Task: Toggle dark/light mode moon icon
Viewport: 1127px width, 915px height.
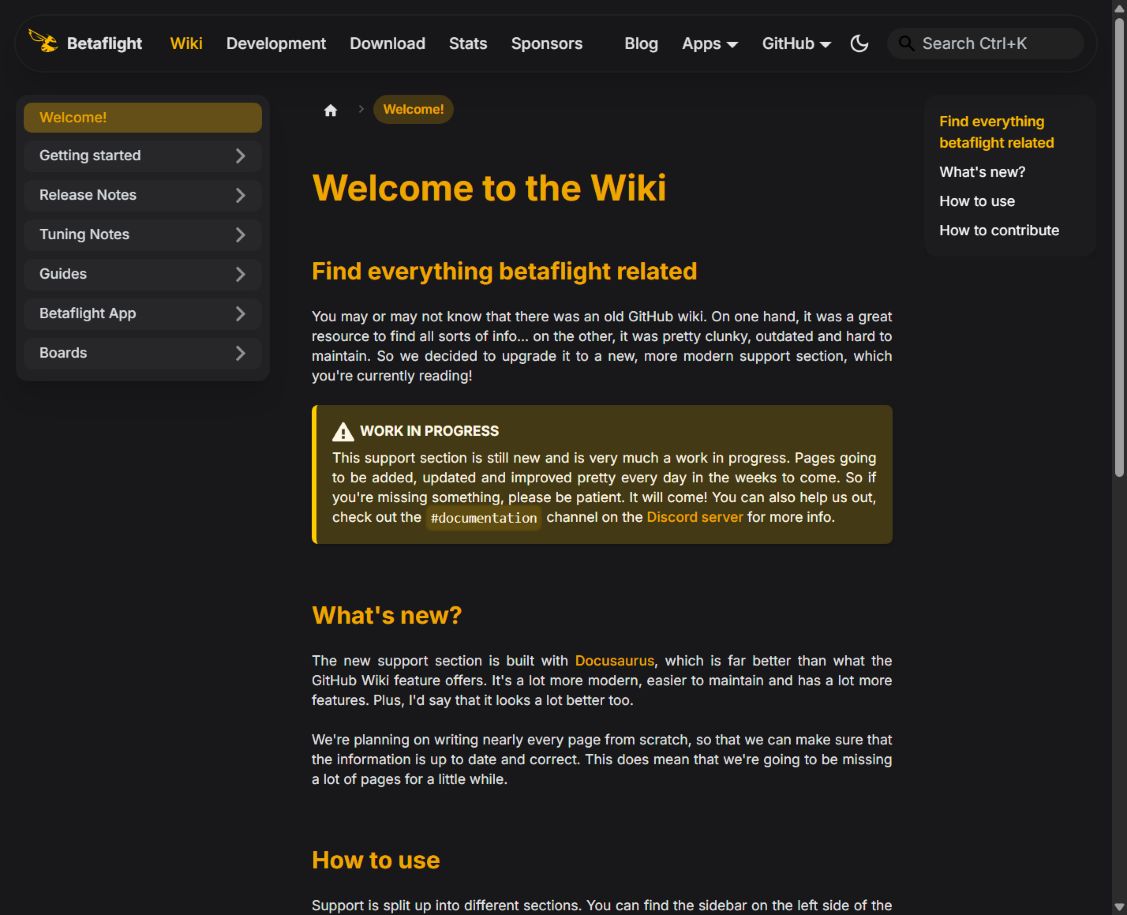Action: (x=859, y=43)
